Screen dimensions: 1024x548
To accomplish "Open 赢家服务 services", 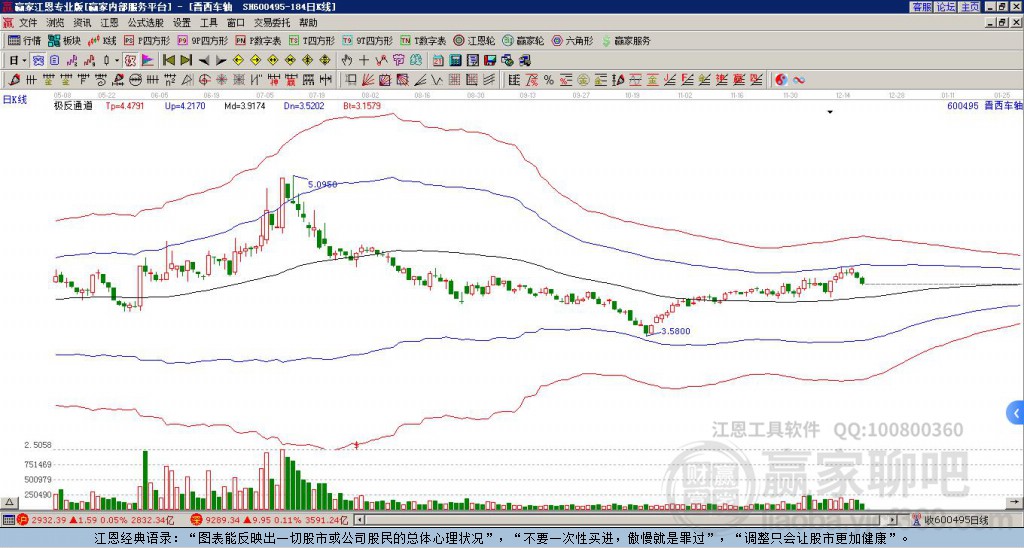I will pyautogui.click(x=626, y=40).
